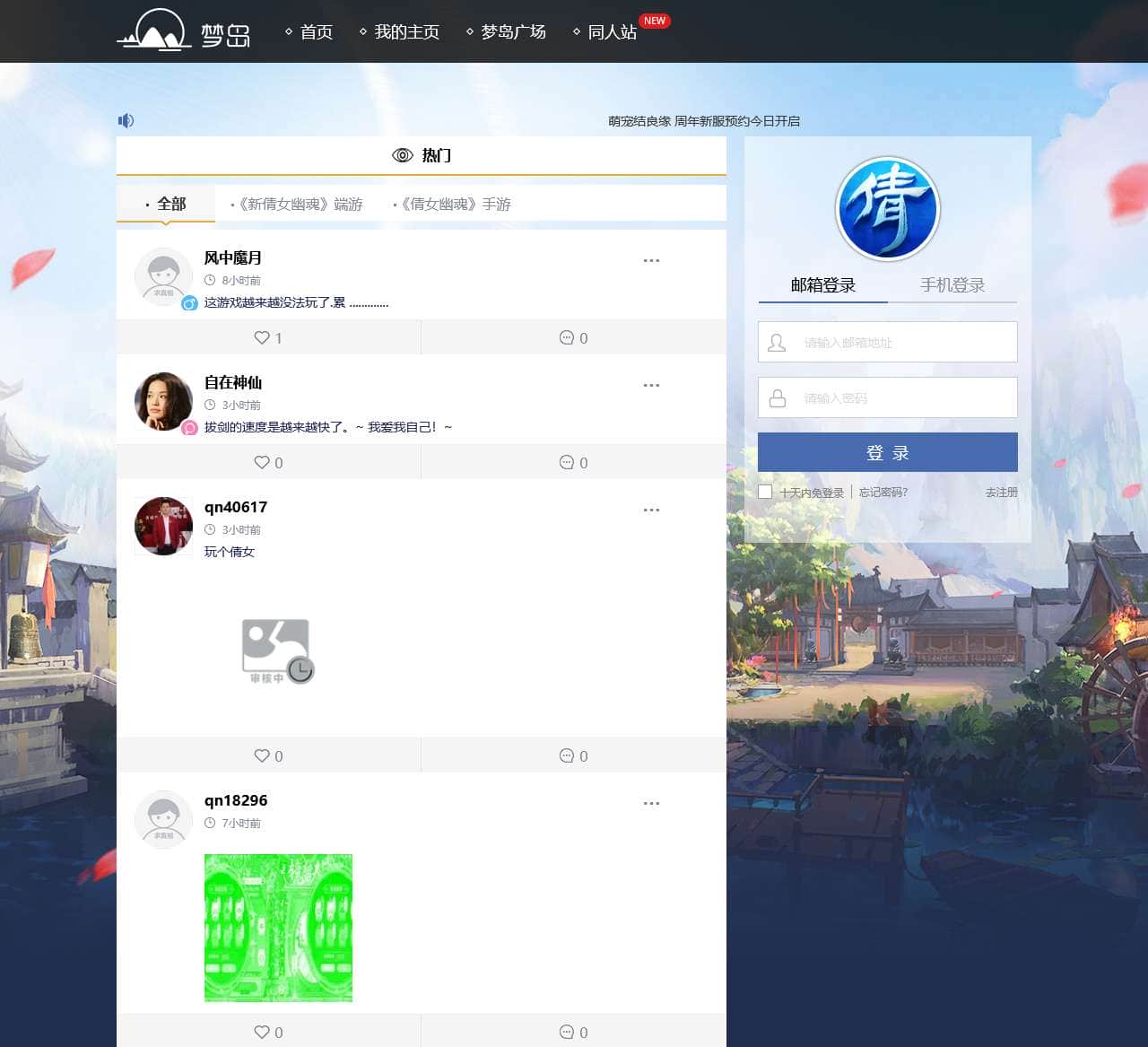Switch to the 邮箱登录 tab

pos(823,285)
